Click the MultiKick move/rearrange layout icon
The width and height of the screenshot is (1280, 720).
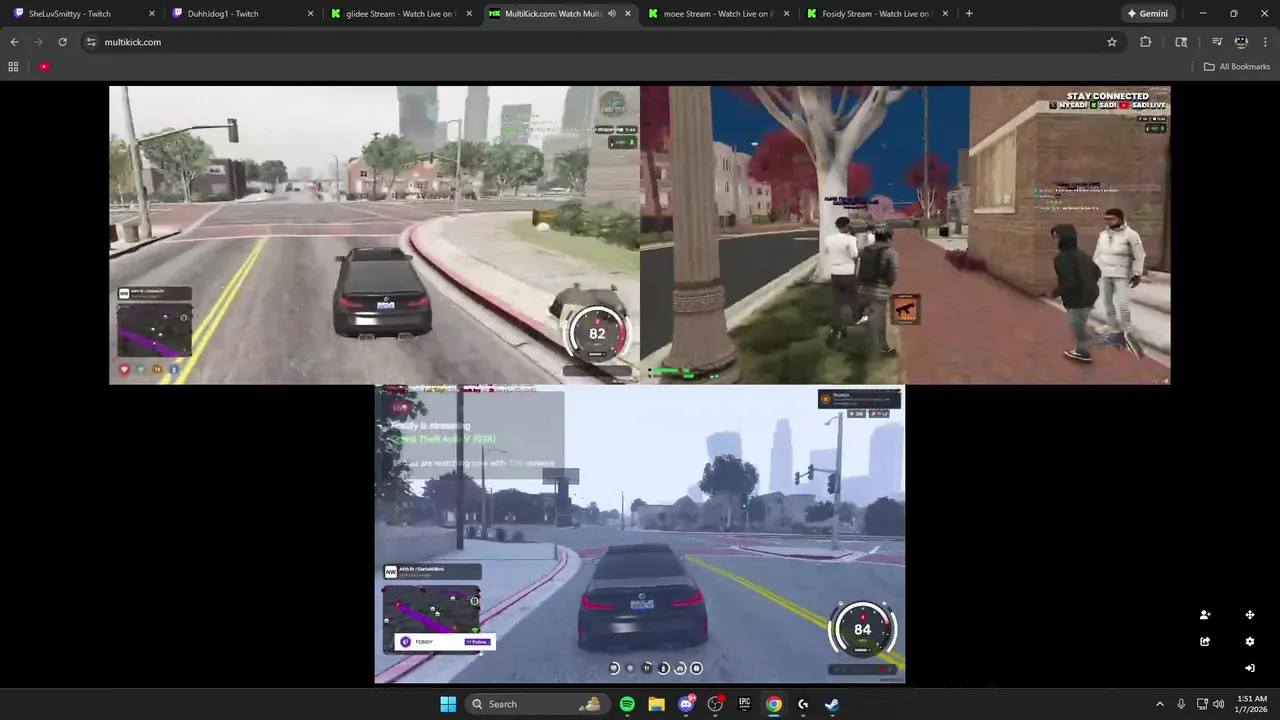tap(1249, 615)
